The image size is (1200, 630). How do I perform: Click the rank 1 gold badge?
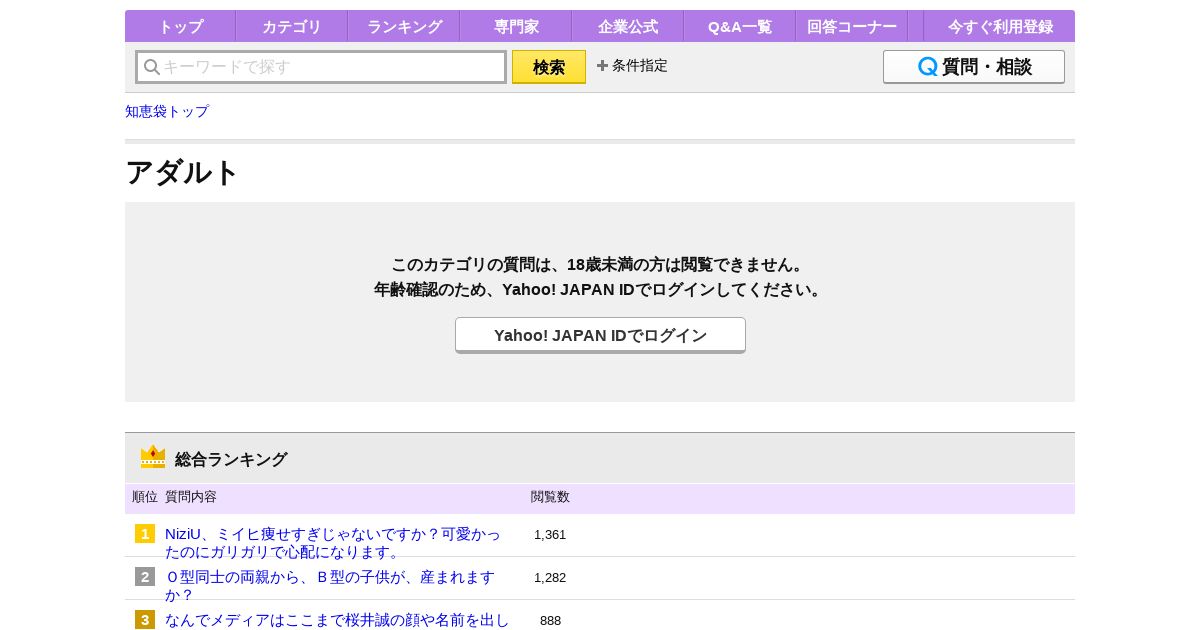[145, 534]
